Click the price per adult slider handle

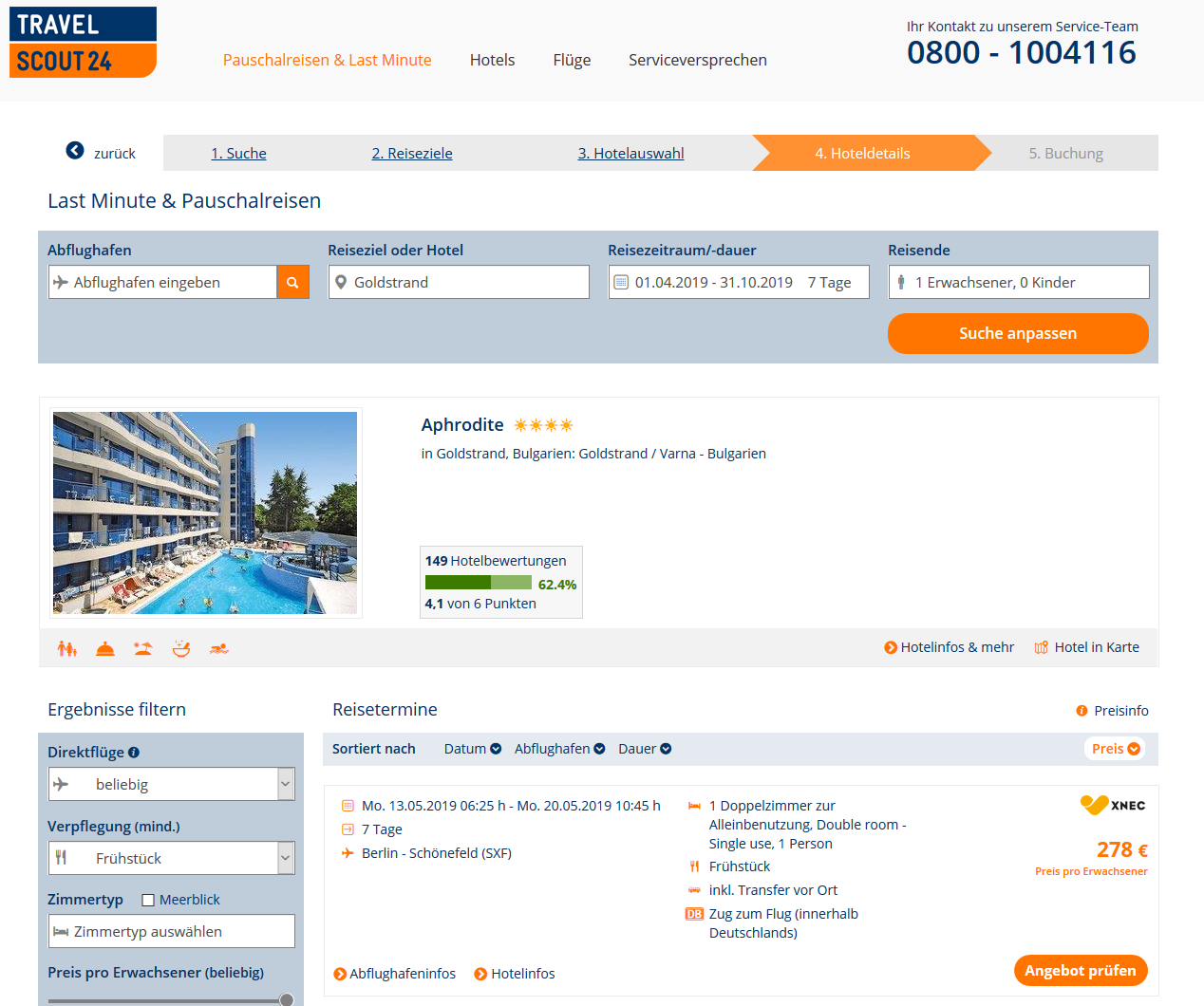[x=286, y=999]
